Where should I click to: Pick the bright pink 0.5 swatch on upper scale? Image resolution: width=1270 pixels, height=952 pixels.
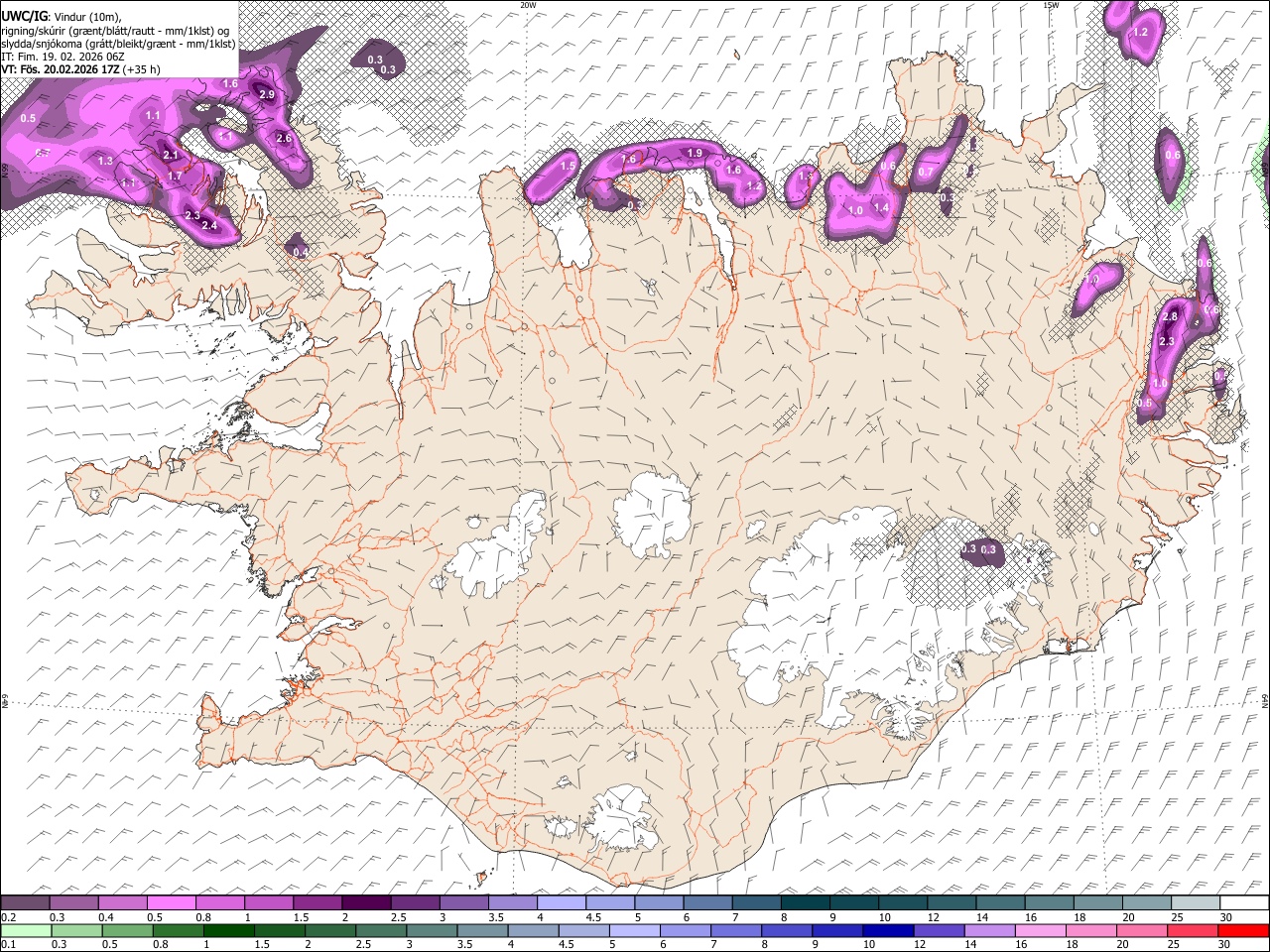pos(171,903)
